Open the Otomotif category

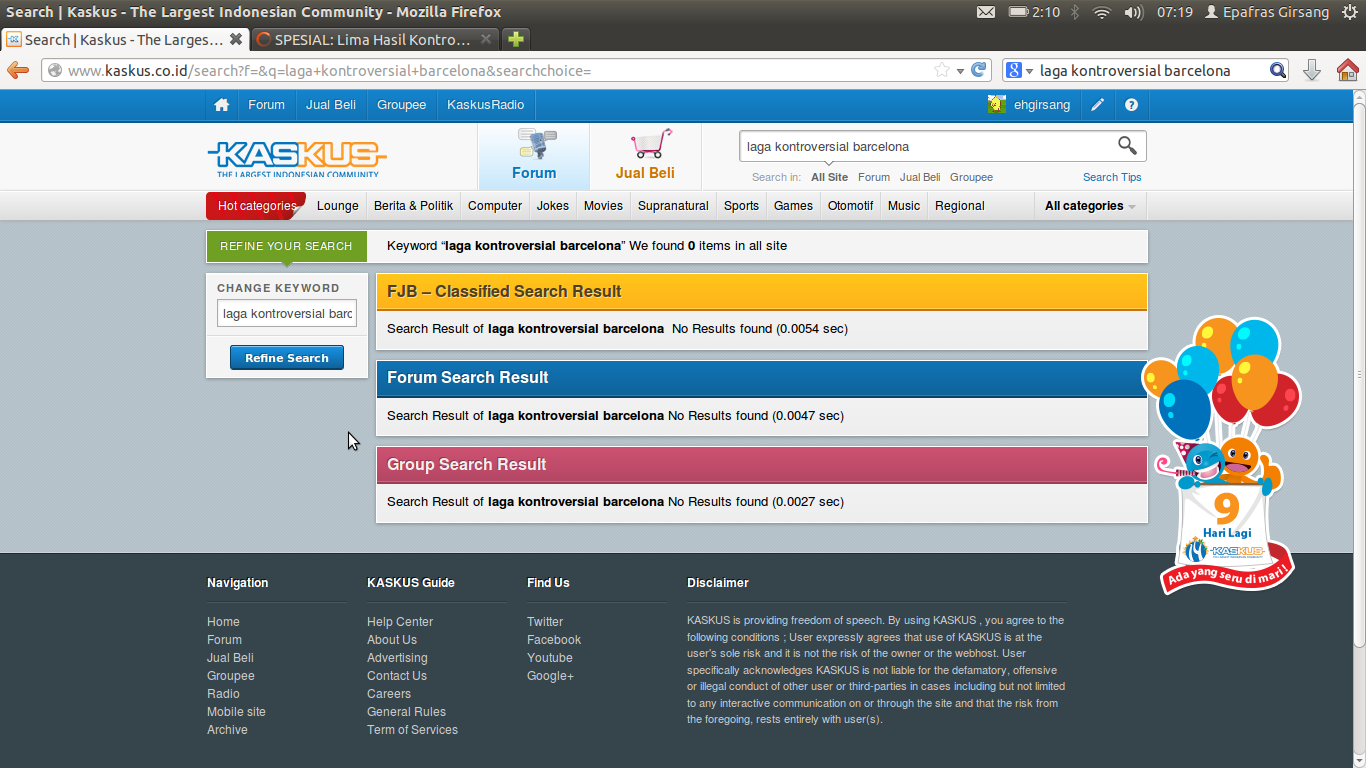pos(851,206)
